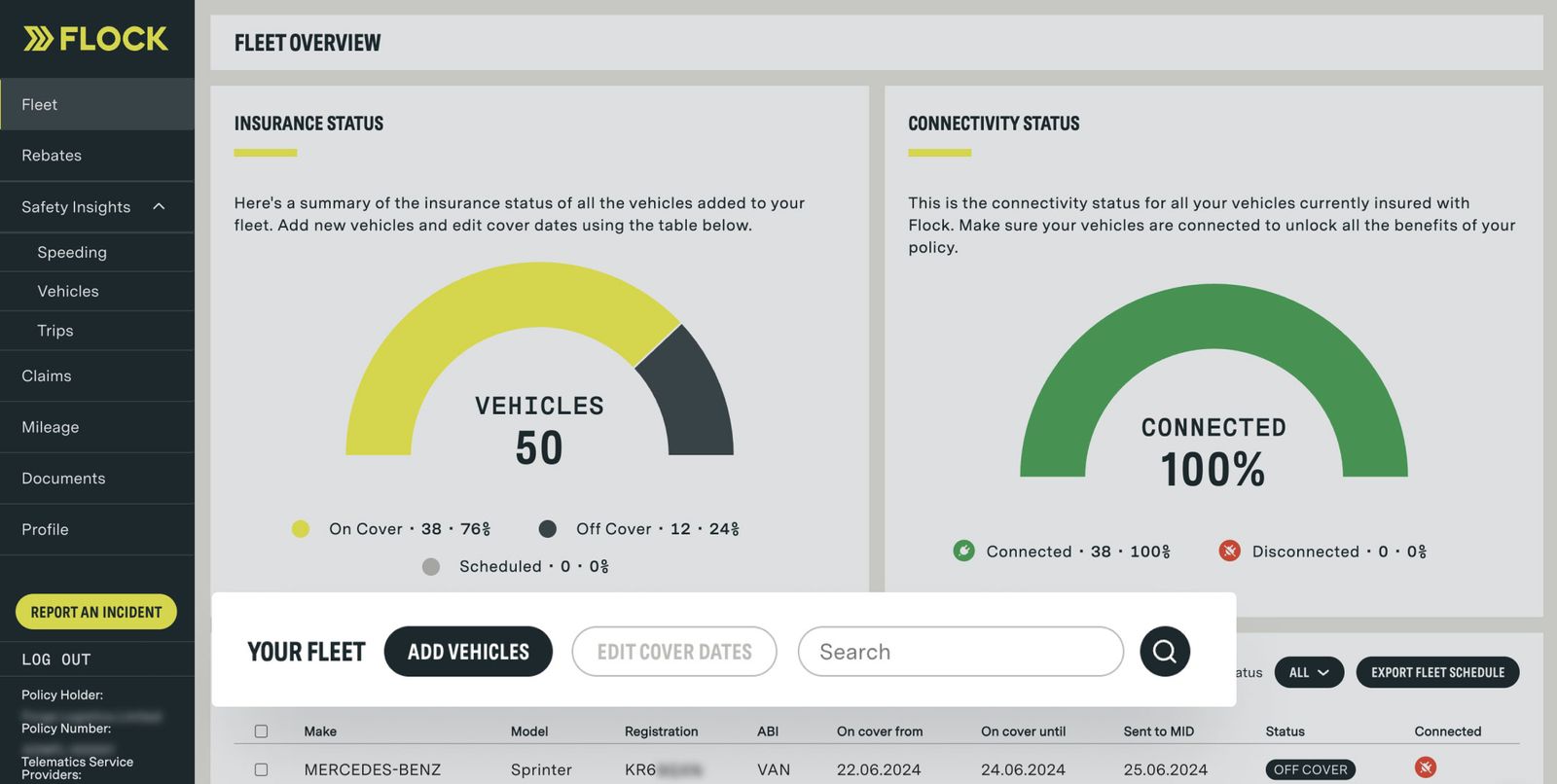Click Export Fleet Schedule button
This screenshot has height=784, width=1557.
[1437, 672]
